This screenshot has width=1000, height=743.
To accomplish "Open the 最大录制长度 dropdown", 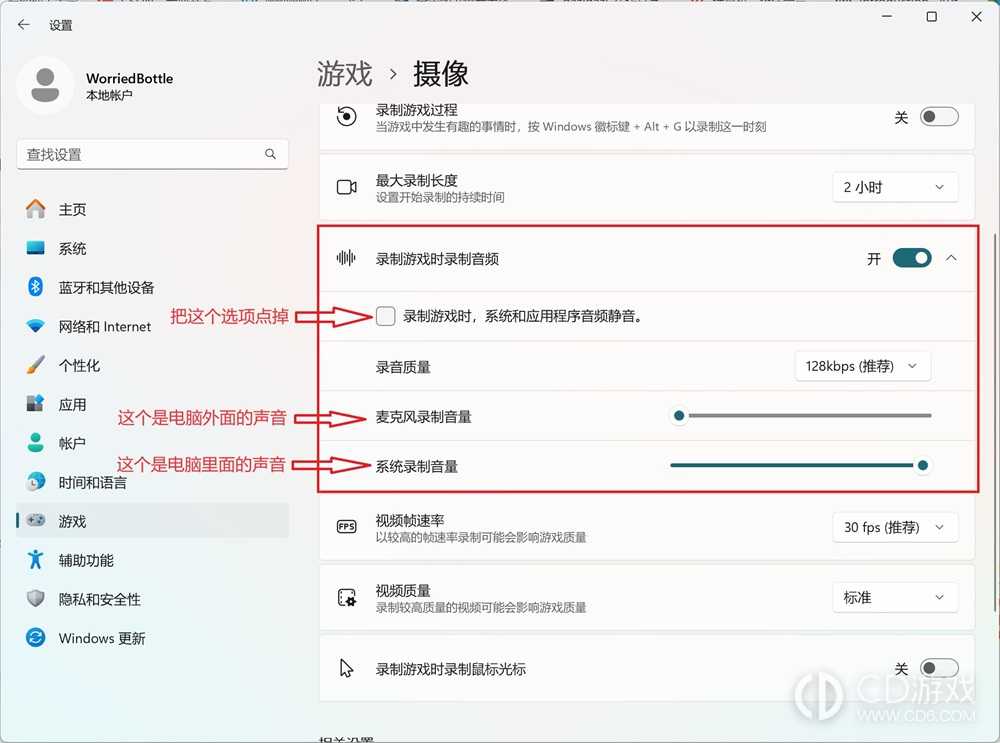I will click(x=894, y=187).
